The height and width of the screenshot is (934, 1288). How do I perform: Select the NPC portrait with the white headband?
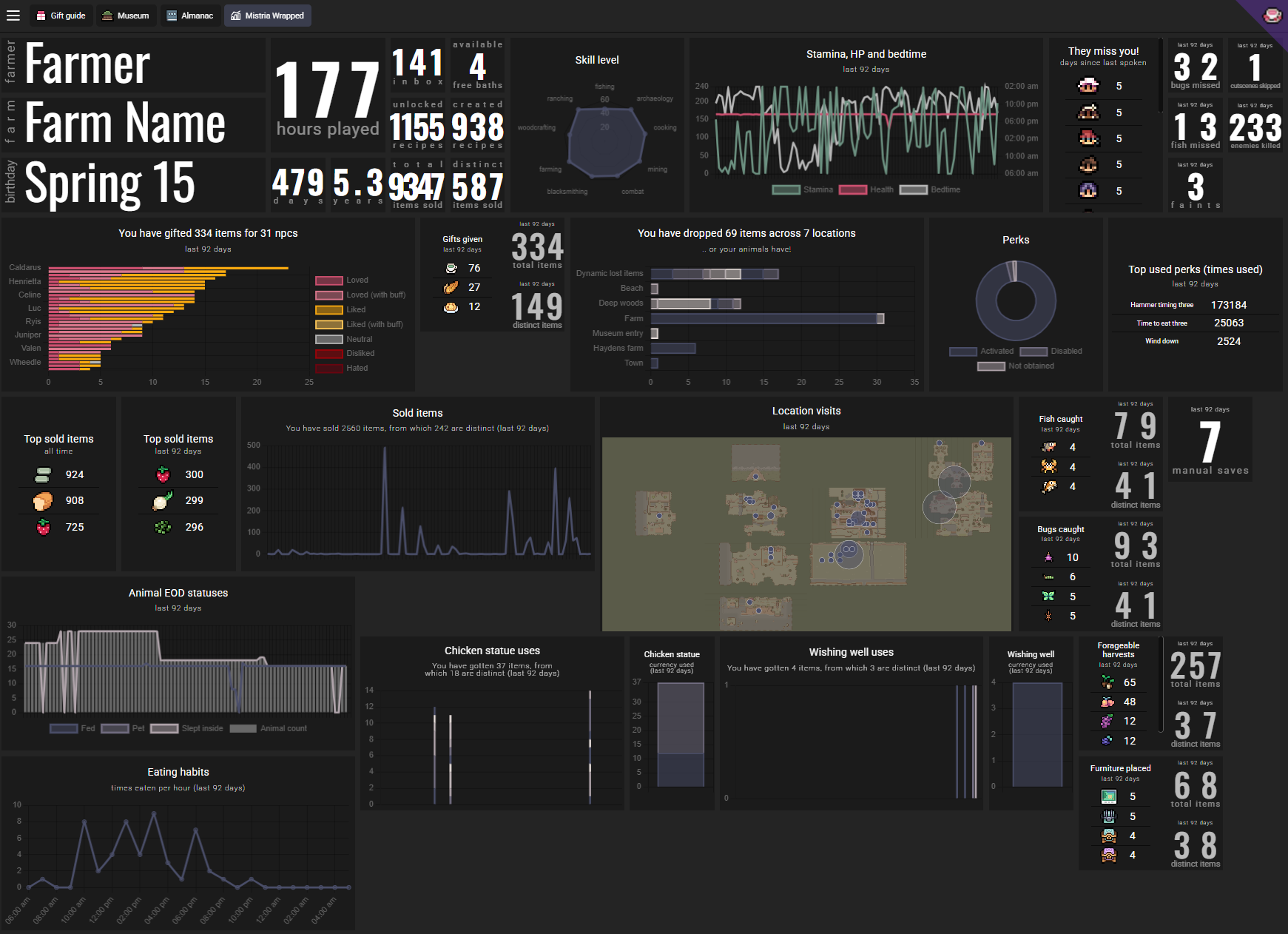pyautogui.click(x=1088, y=112)
